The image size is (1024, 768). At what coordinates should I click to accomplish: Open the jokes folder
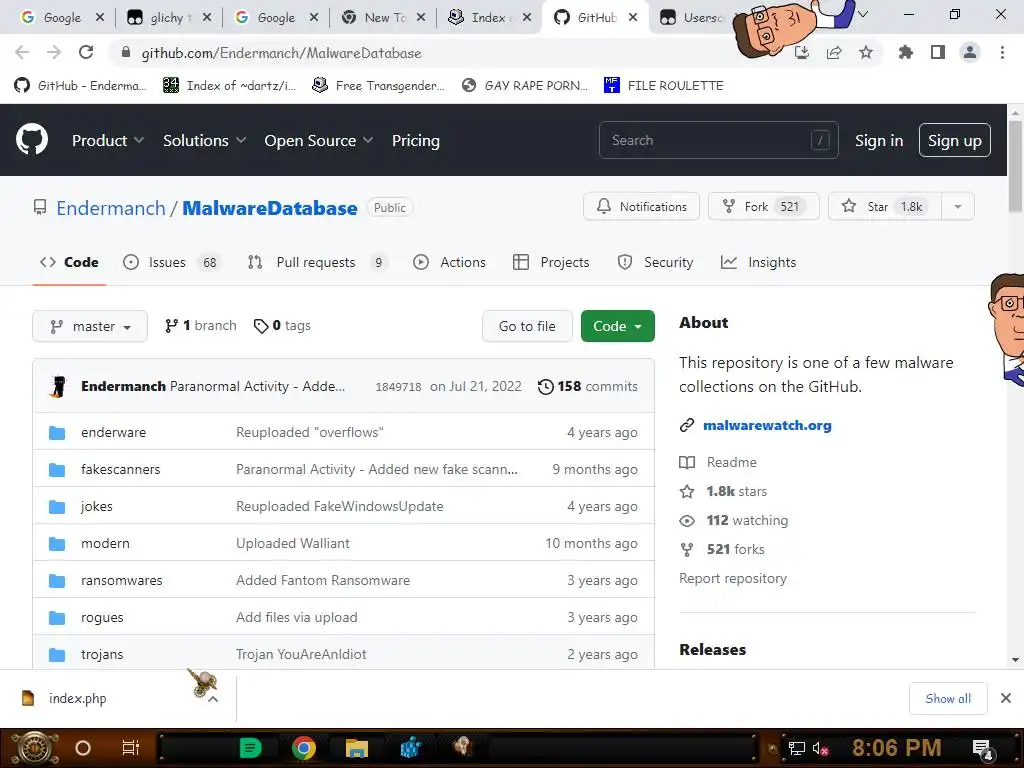click(x=97, y=506)
